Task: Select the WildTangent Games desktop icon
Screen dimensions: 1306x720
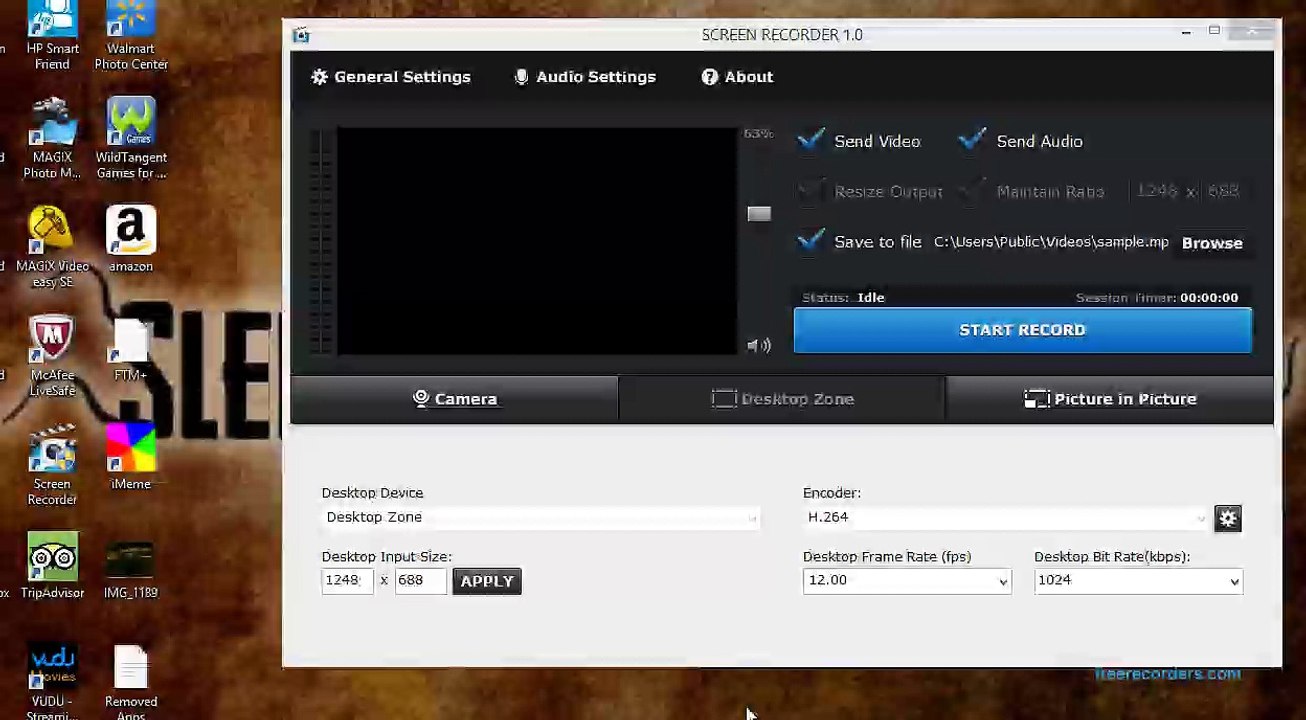Action: (x=131, y=138)
